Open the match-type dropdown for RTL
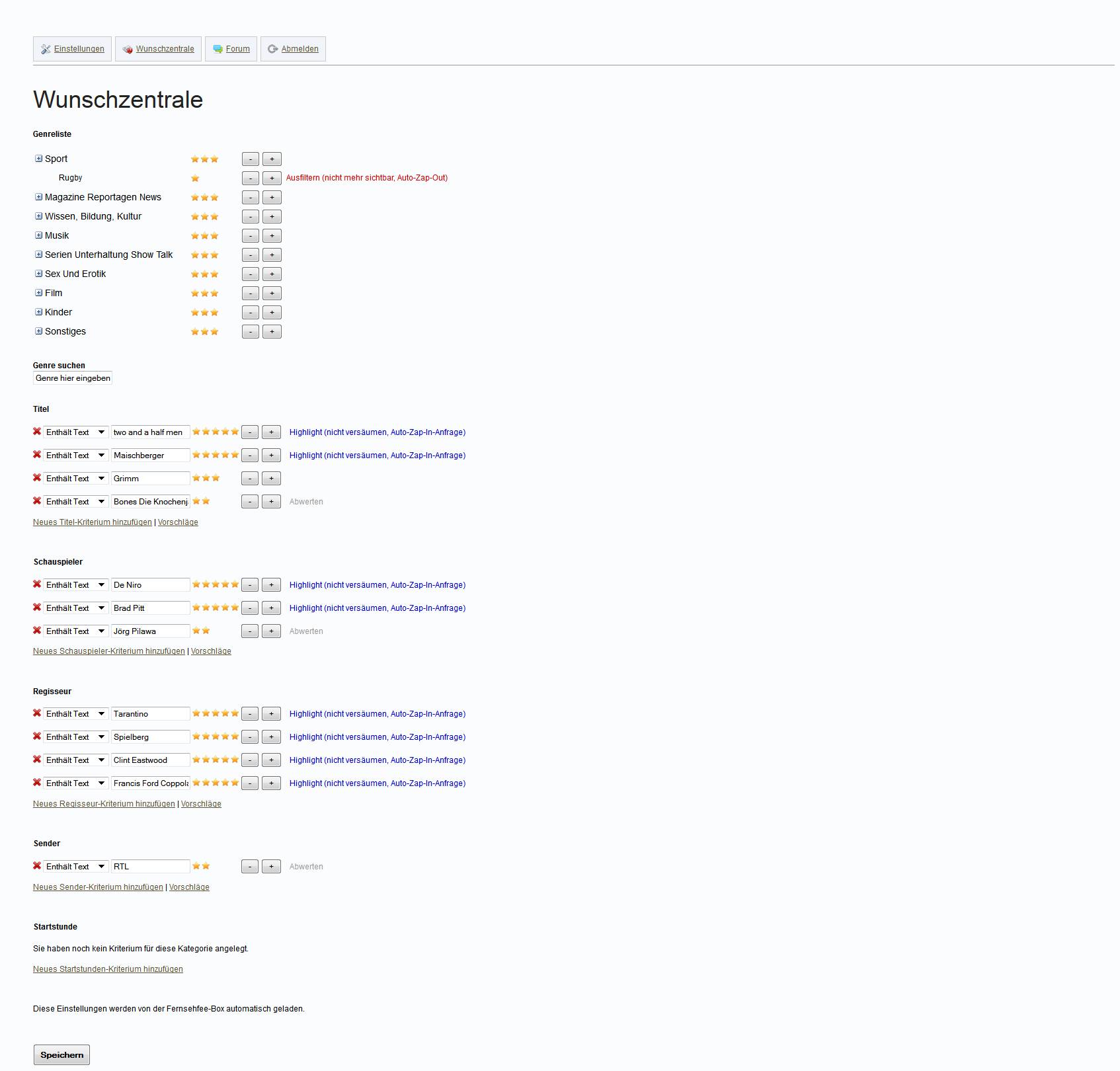1120x1071 pixels. coord(75,866)
